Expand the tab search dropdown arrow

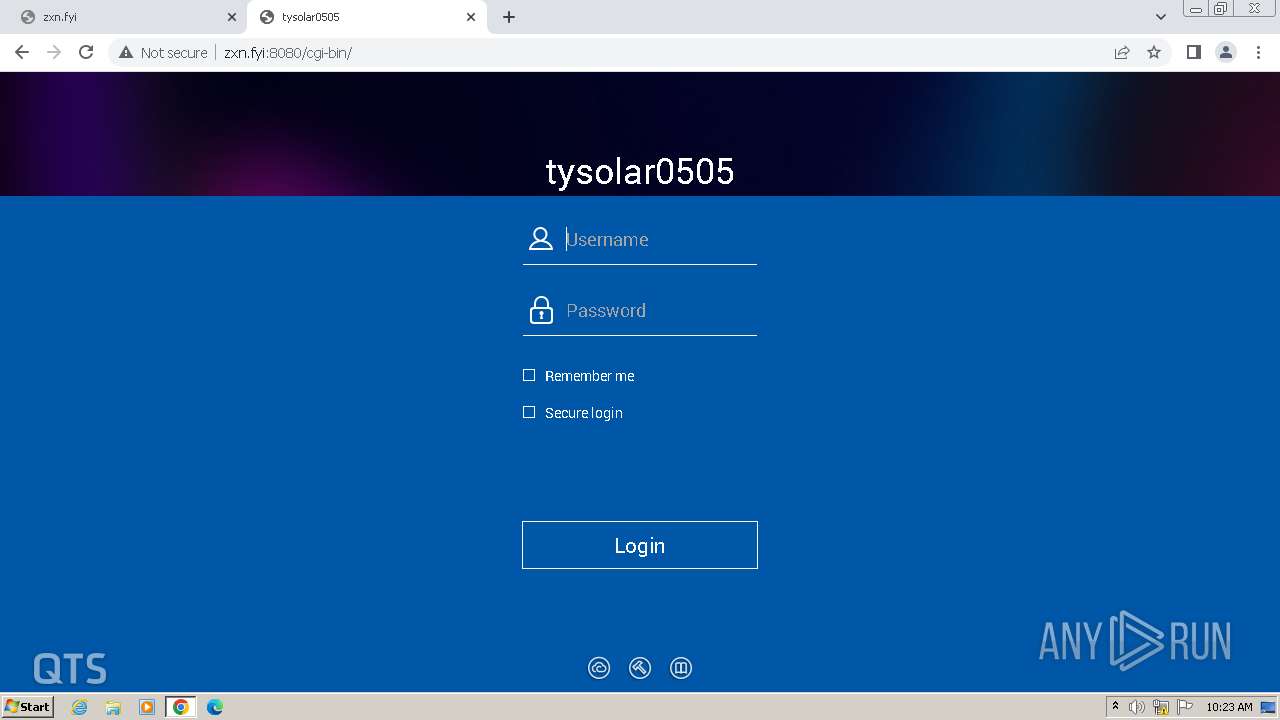point(1161,17)
